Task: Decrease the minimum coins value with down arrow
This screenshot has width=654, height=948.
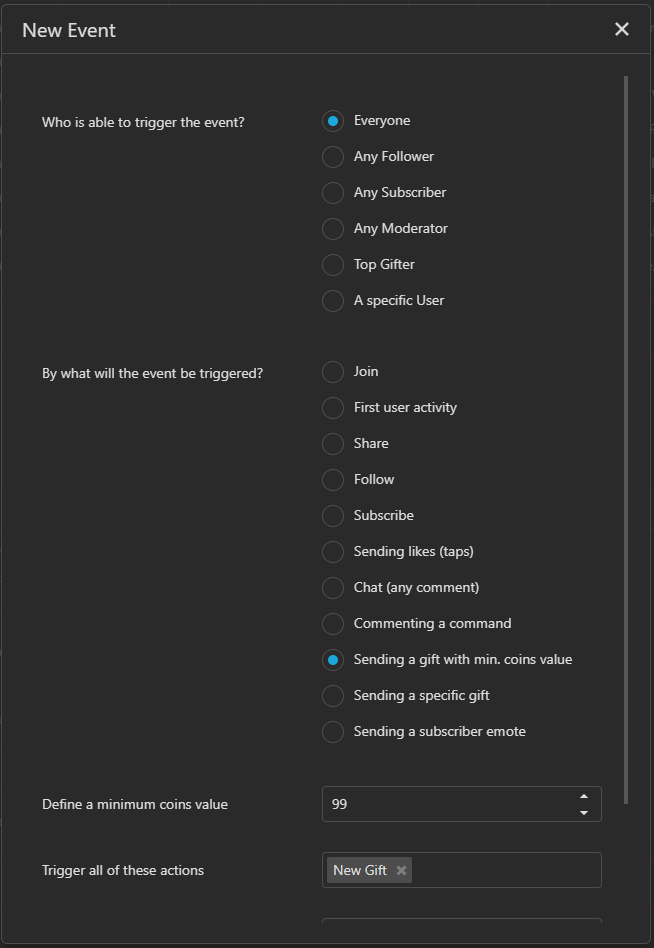Action: coord(584,812)
